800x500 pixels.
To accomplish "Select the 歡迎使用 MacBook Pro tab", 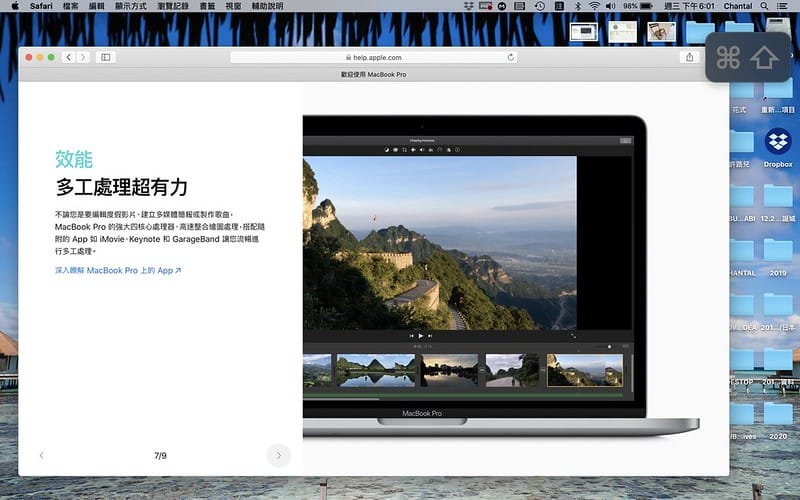I will [373, 74].
